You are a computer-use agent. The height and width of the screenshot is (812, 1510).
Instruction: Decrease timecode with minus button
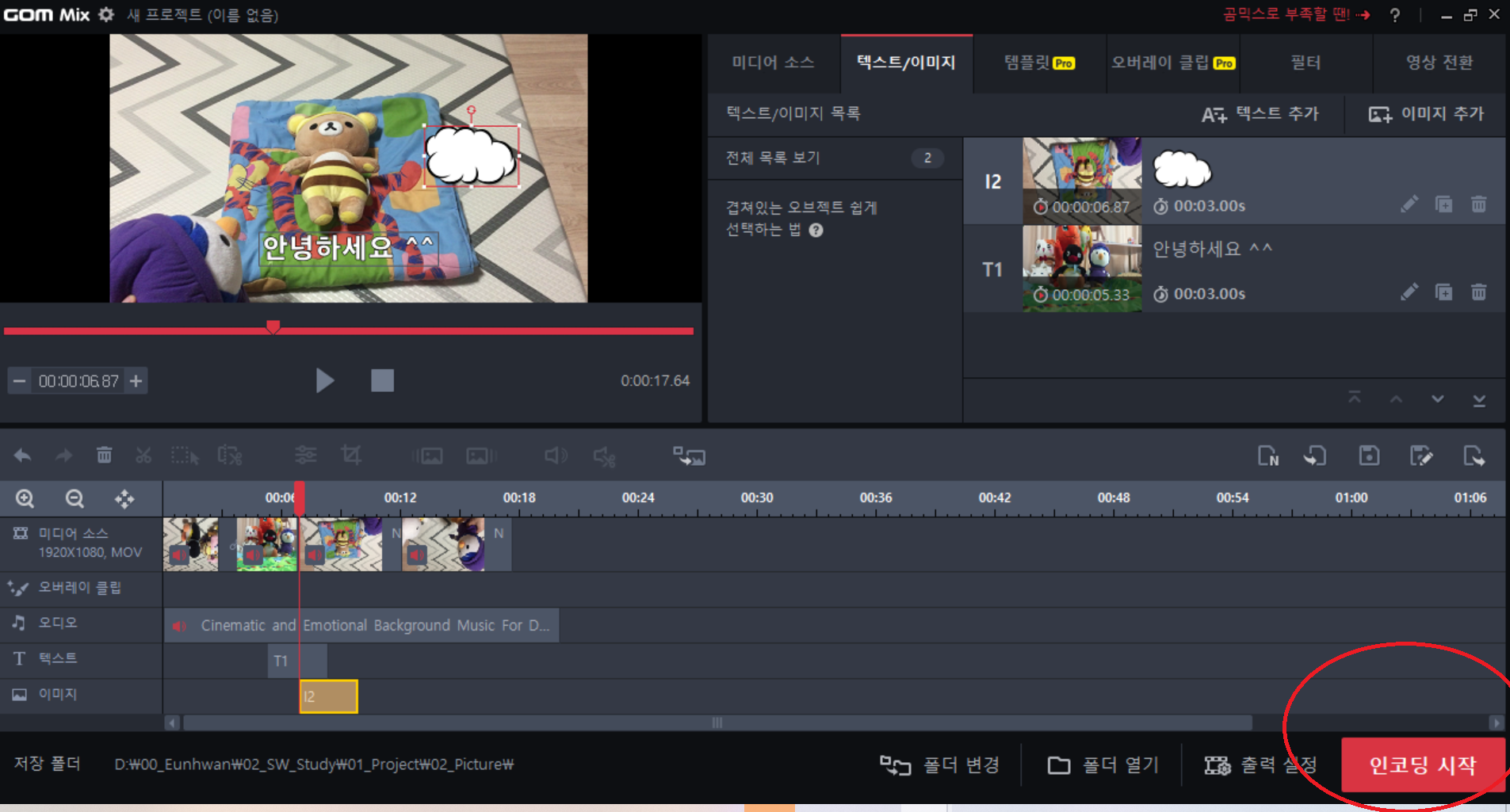pyautogui.click(x=20, y=382)
